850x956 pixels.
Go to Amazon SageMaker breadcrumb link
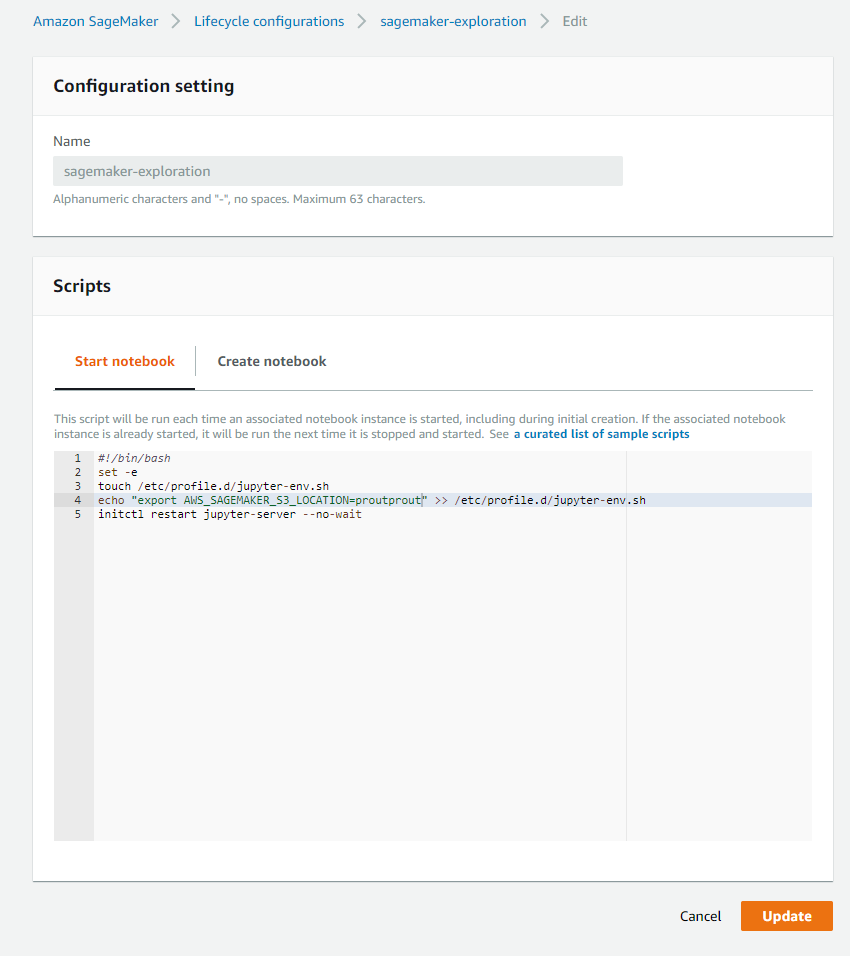point(95,21)
